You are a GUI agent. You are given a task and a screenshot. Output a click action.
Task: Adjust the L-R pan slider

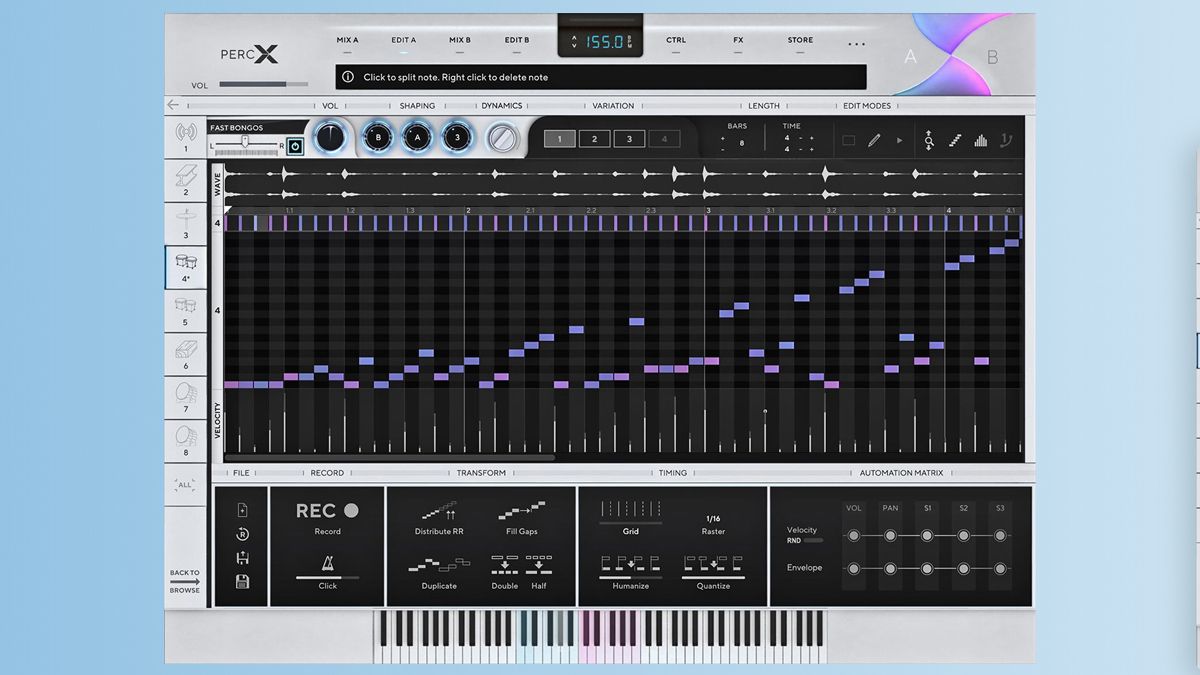click(247, 145)
